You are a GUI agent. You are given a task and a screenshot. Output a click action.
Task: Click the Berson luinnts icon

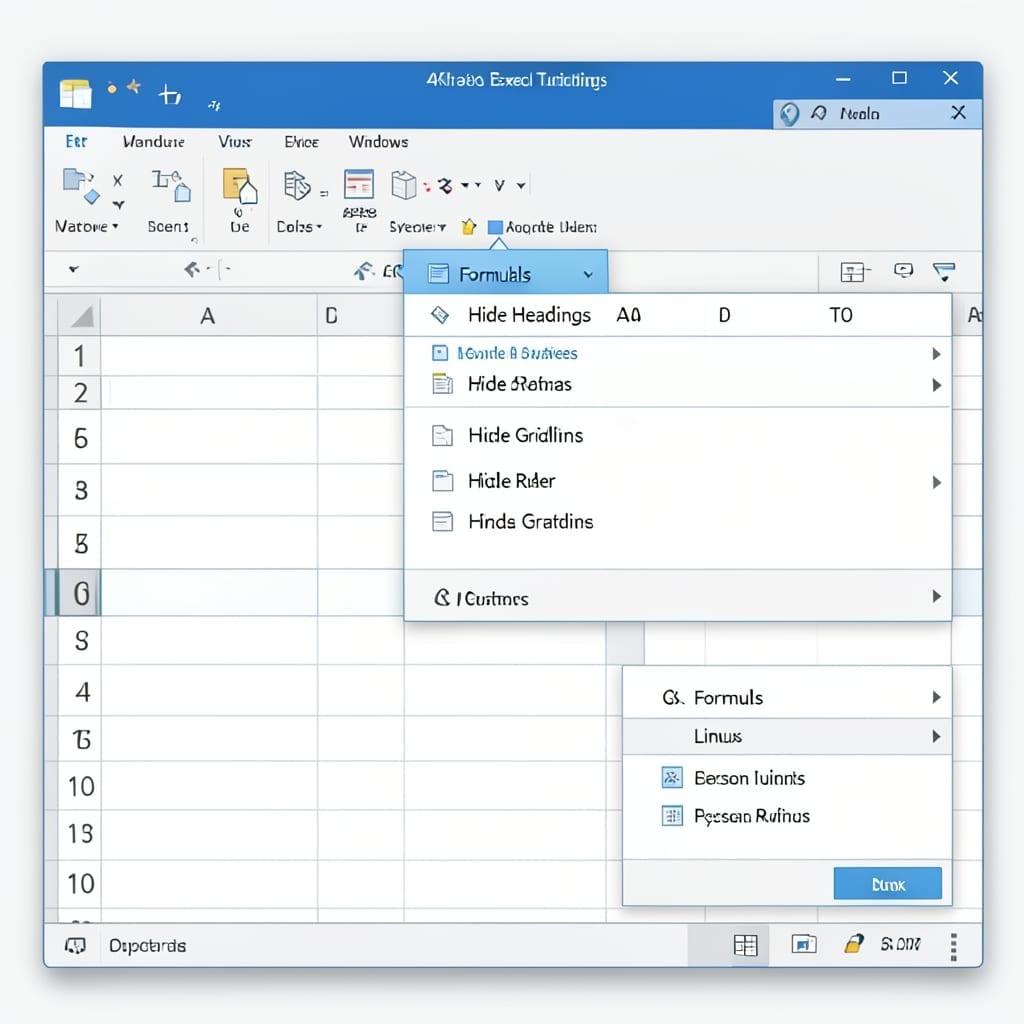point(672,778)
